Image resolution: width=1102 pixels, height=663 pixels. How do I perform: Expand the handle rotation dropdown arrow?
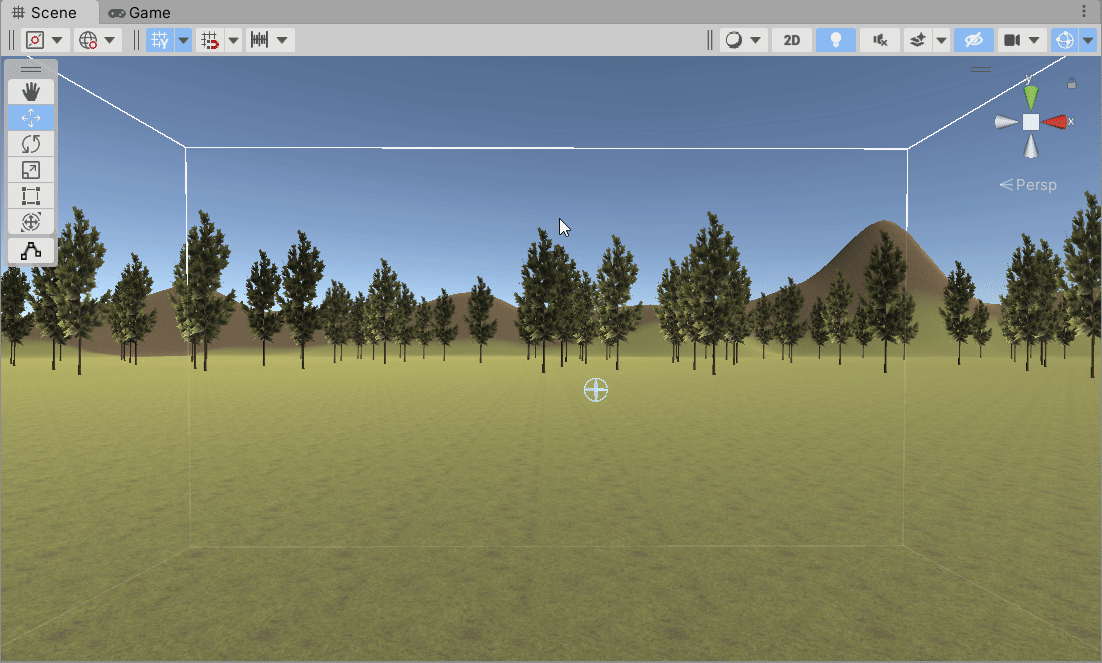click(110, 40)
